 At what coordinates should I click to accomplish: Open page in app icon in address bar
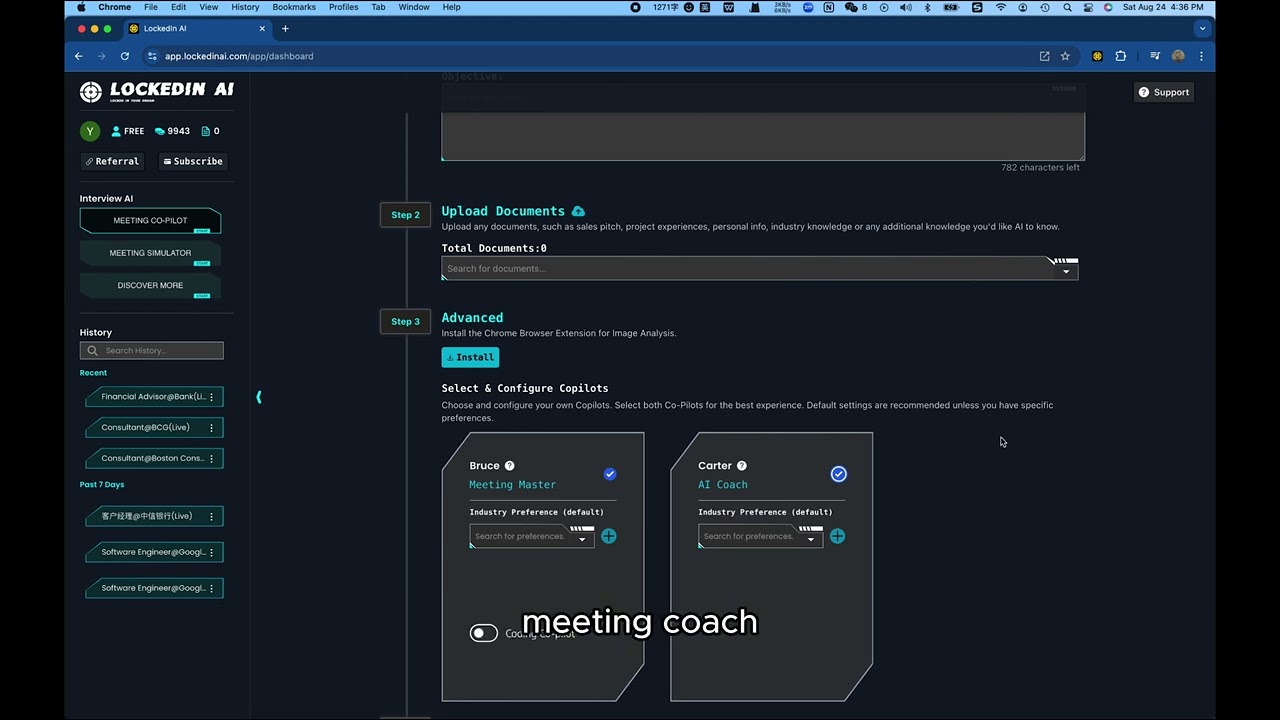click(x=1044, y=56)
